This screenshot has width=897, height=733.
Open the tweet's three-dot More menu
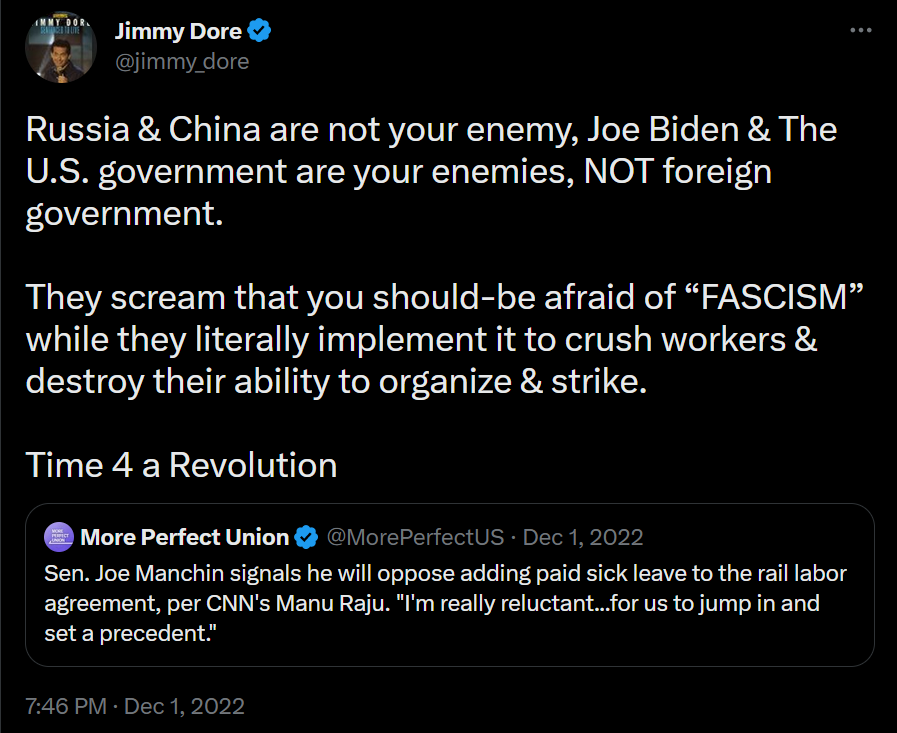click(x=860, y=31)
